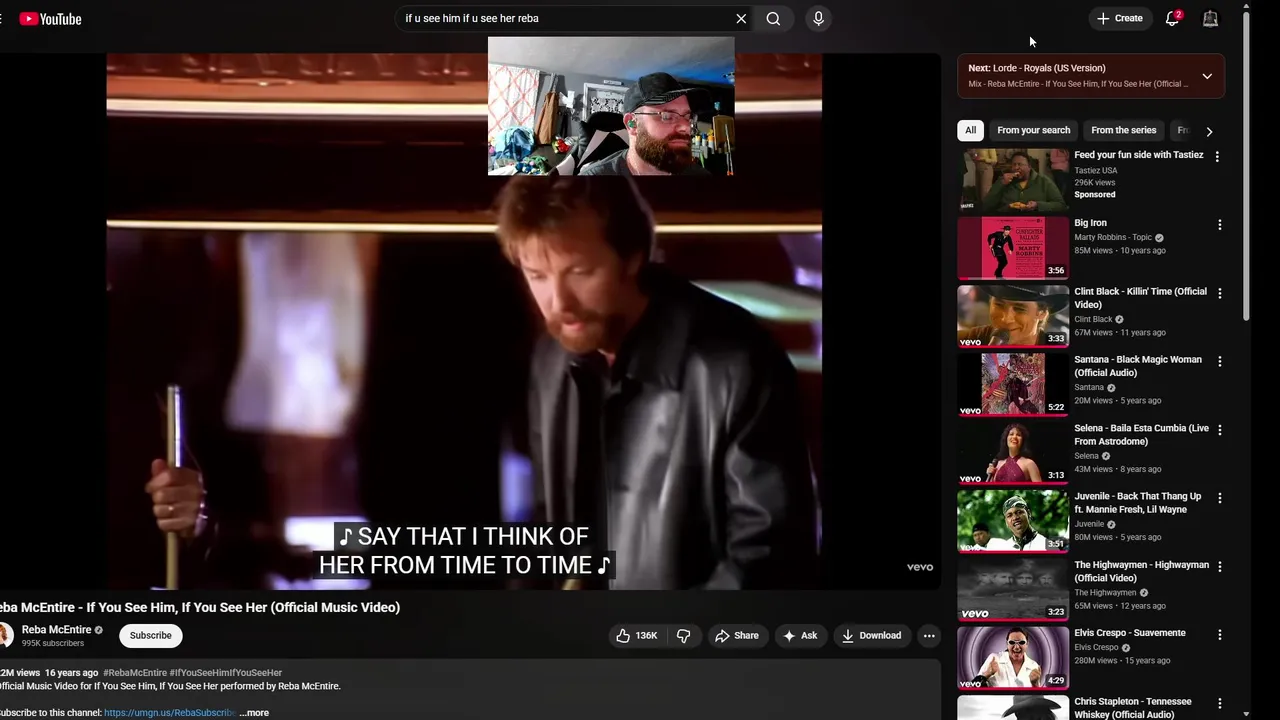
Task: Click the video player to pause
Action: pos(464,320)
